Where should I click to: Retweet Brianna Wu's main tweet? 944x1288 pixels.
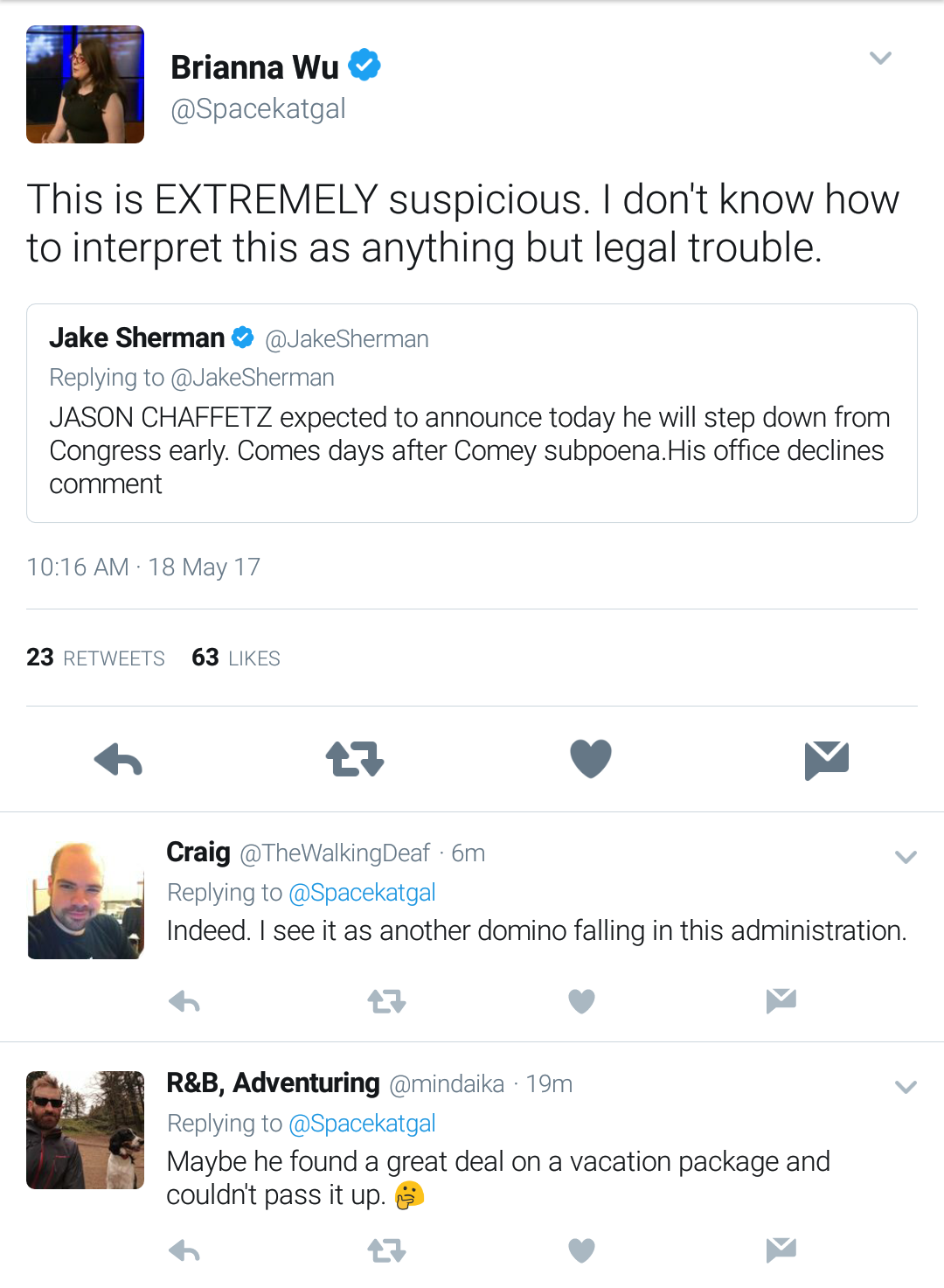pyautogui.click(x=355, y=759)
